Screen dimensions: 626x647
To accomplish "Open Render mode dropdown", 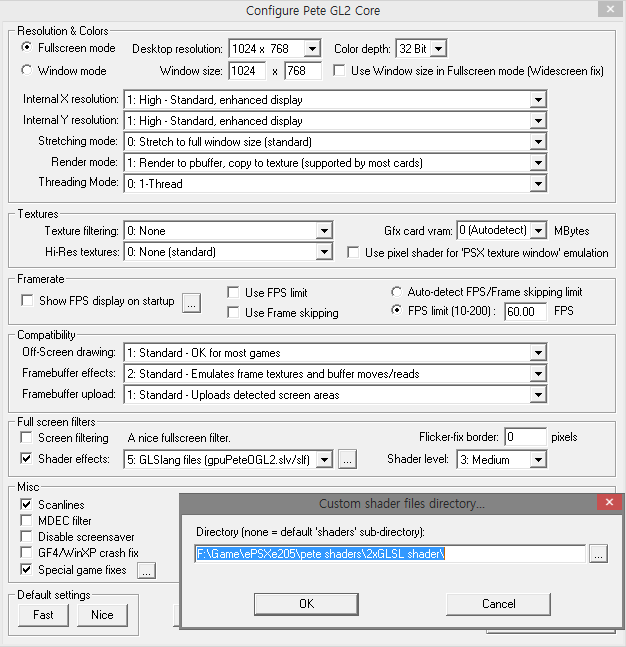I will point(538,163).
